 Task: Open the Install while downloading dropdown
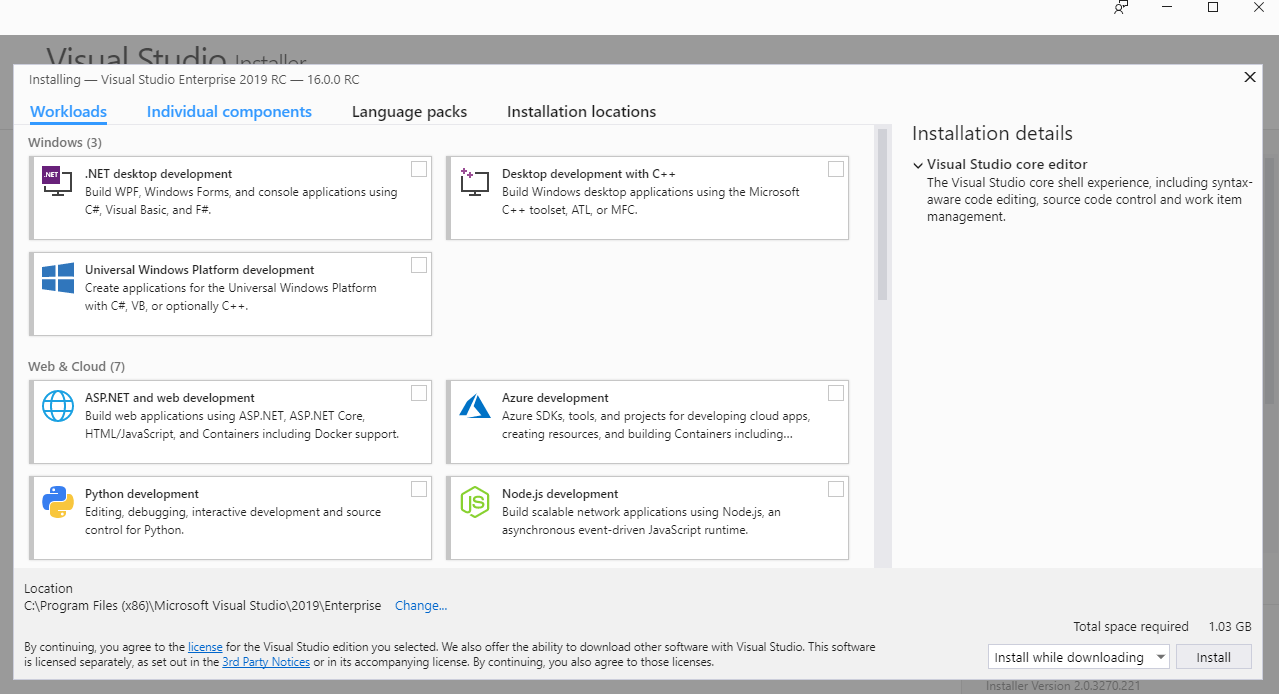click(1078, 657)
